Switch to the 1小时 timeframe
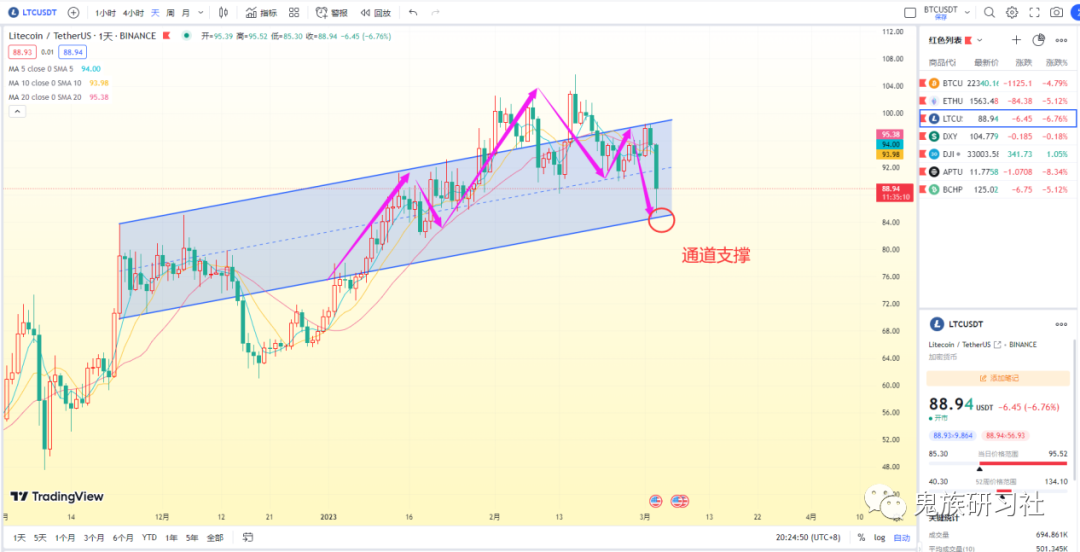This screenshot has height=552, width=1080. point(105,12)
